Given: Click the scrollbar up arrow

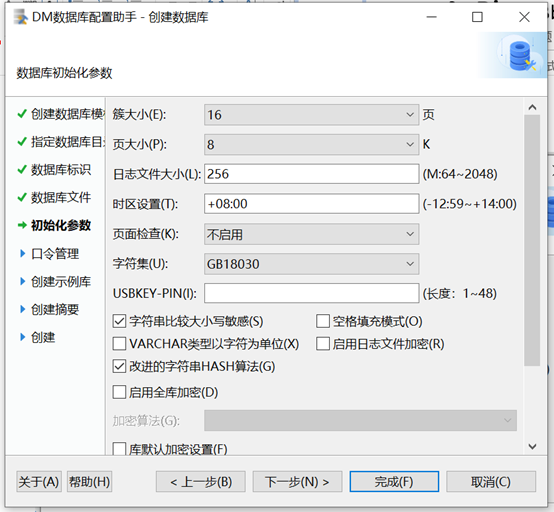Looking at the screenshot, I should coord(532,107).
